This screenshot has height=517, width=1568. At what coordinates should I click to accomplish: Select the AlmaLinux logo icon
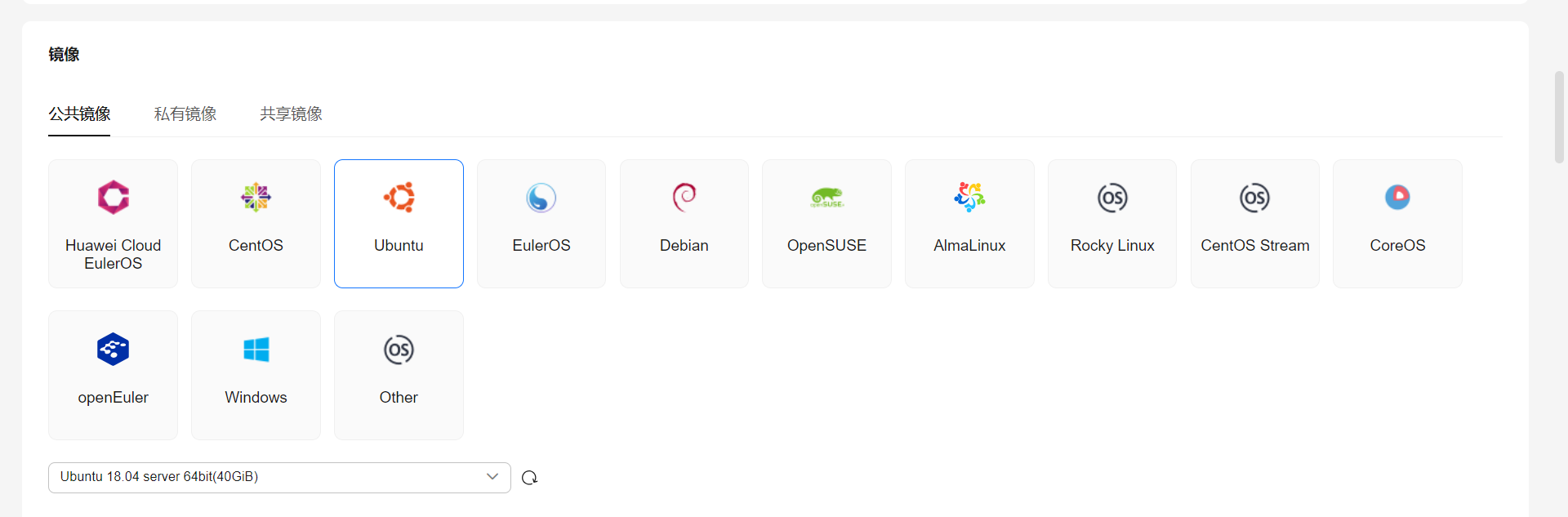tap(969, 197)
